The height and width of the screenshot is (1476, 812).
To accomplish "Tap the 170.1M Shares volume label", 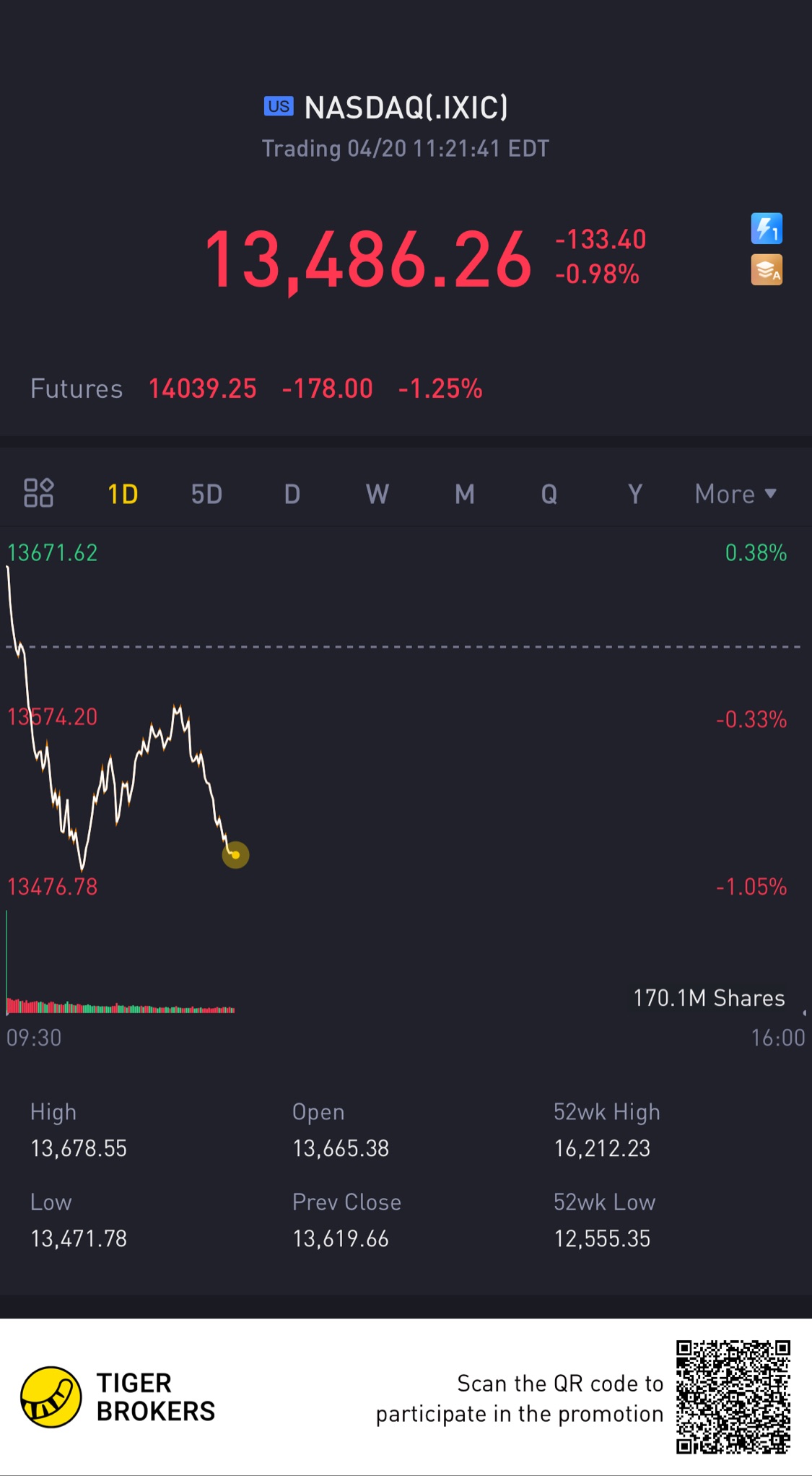I will (x=709, y=998).
